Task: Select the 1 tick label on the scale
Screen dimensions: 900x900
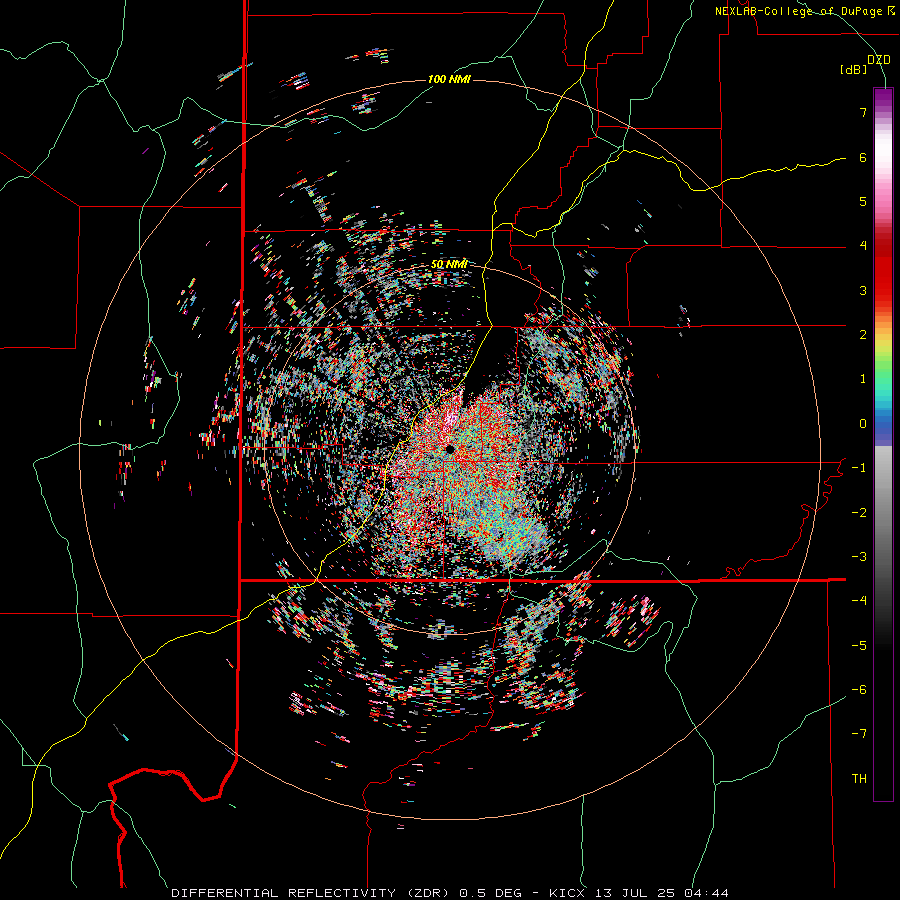Action: (x=863, y=379)
